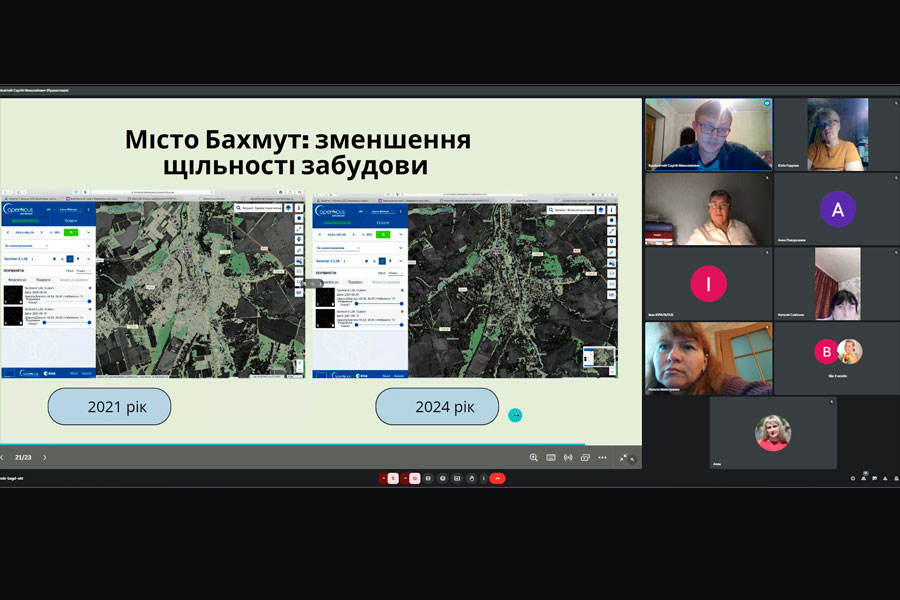Click the '2021 рік' label on slide

point(109,407)
